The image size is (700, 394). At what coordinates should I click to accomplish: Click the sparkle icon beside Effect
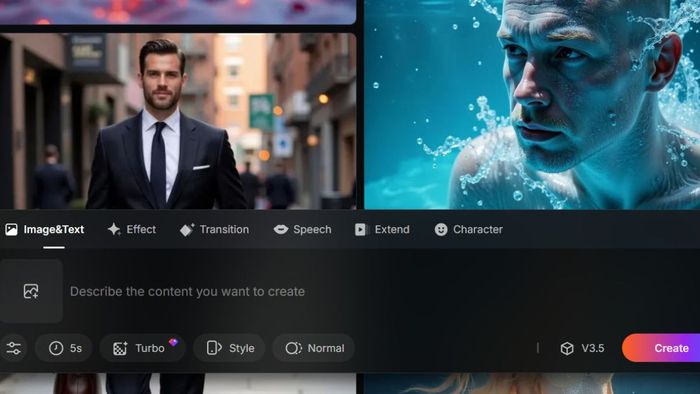pos(114,229)
